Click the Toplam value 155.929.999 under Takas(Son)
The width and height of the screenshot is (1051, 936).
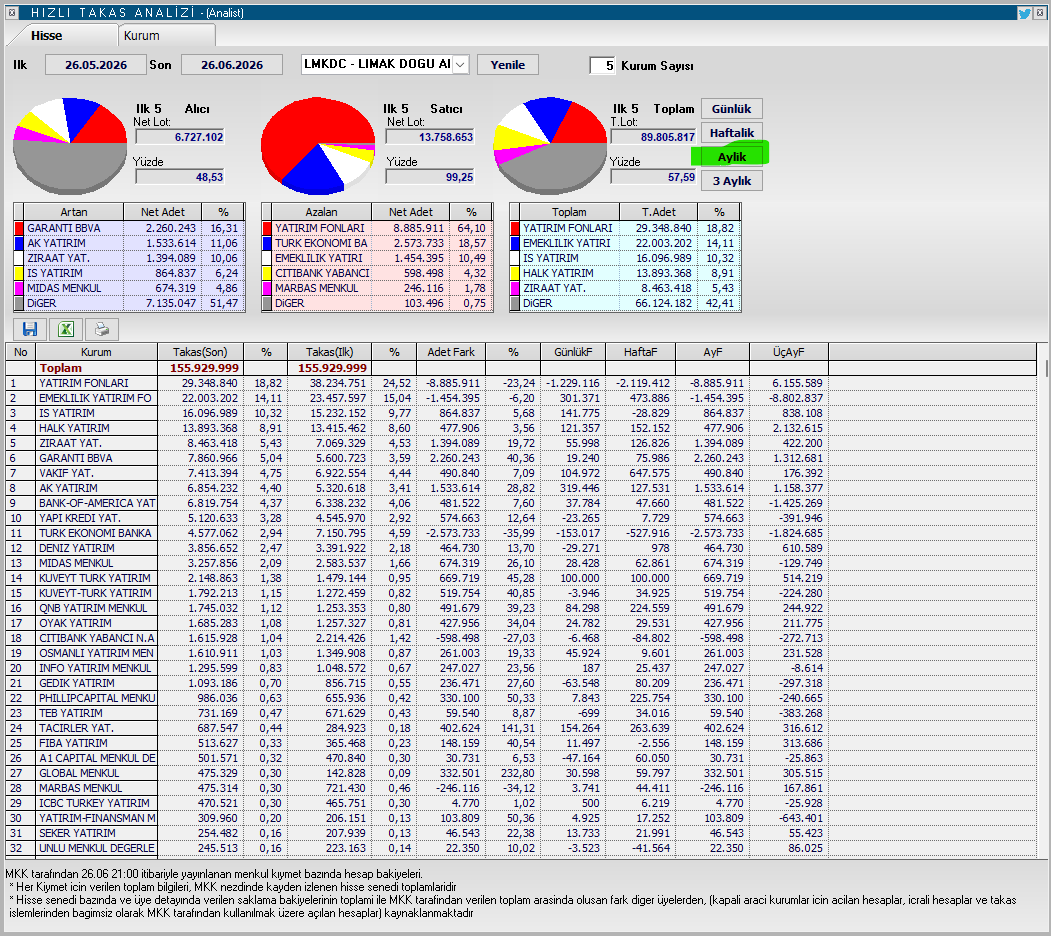click(x=204, y=368)
